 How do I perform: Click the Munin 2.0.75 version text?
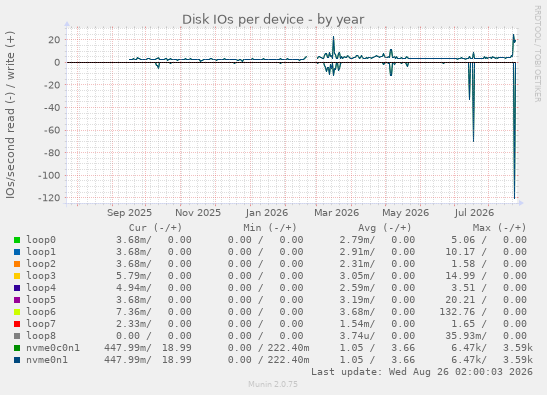coord(273,384)
